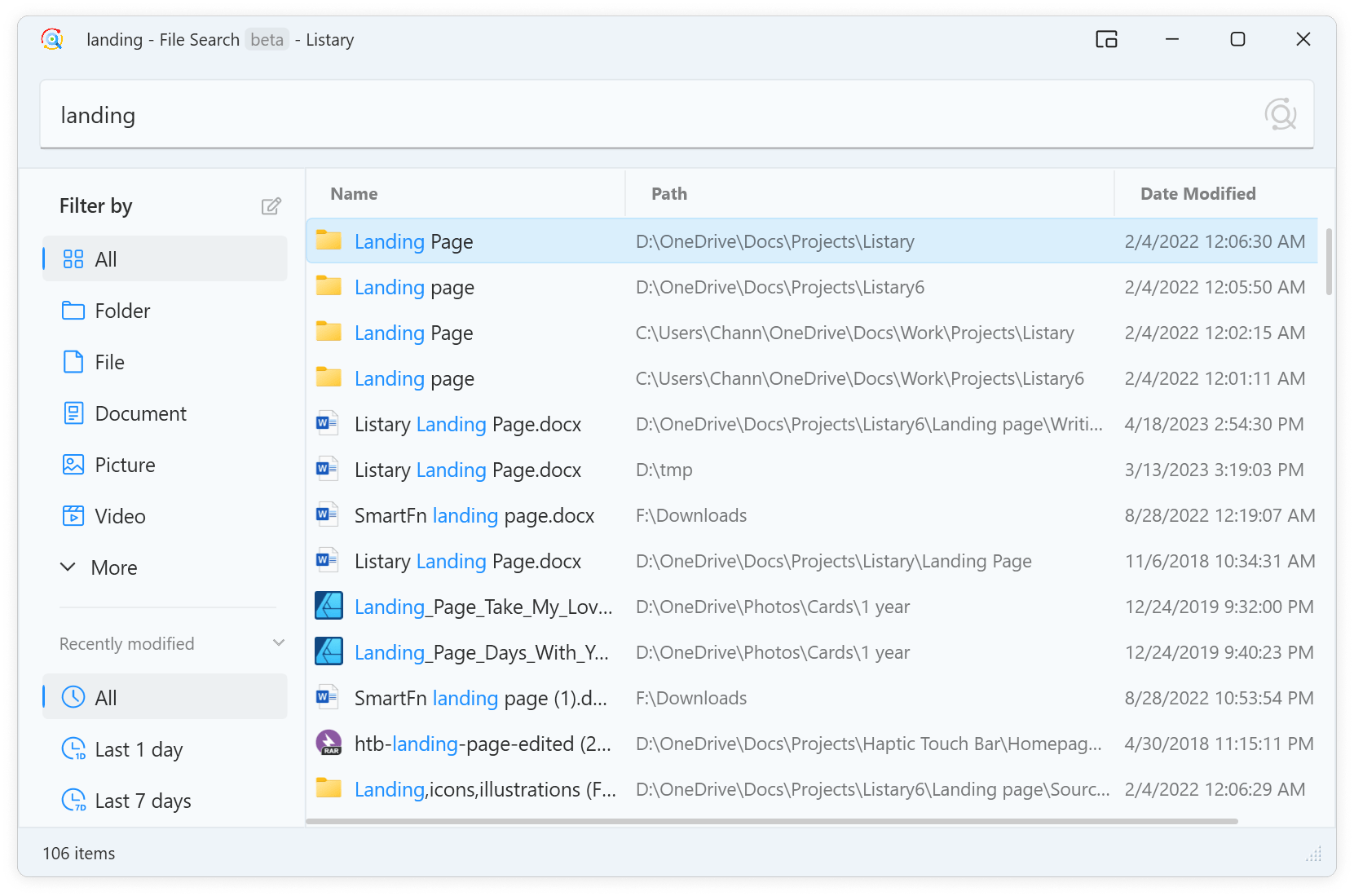Screen dimensions: 1354x896
Task: Click the Folder filter icon
Action: [73, 311]
